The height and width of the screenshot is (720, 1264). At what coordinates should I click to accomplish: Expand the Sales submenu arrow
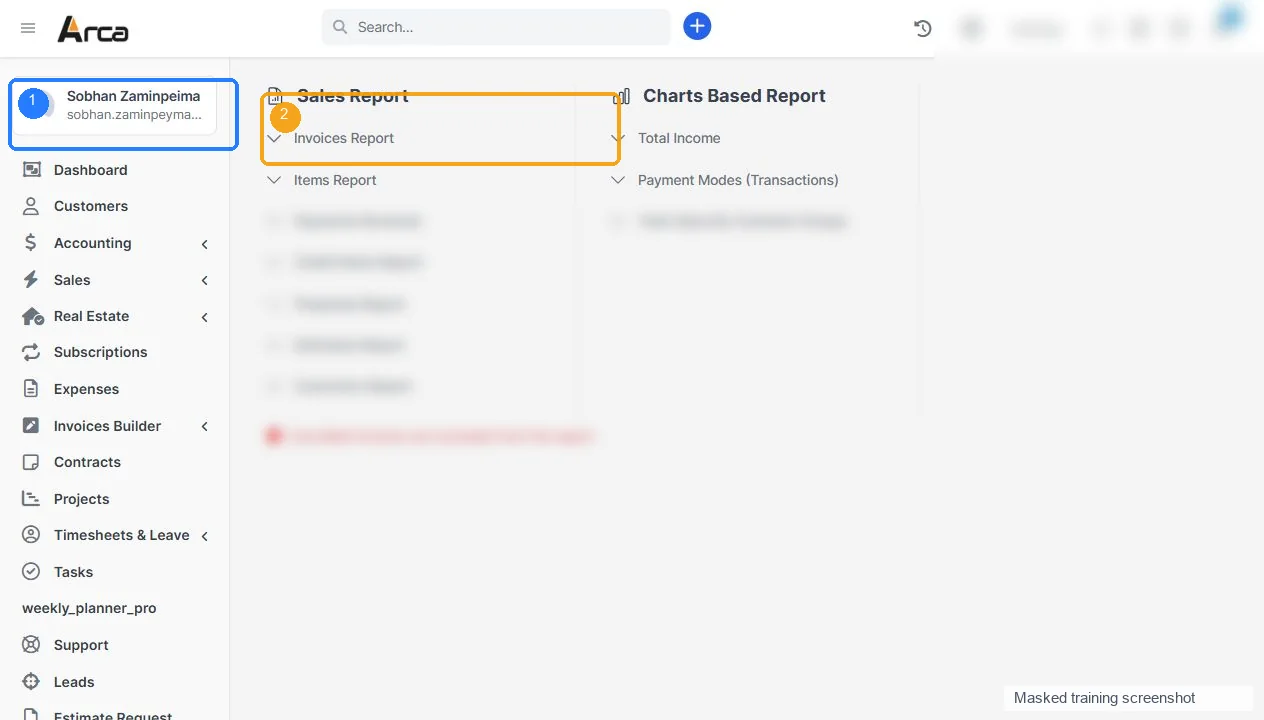click(x=204, y=281)
